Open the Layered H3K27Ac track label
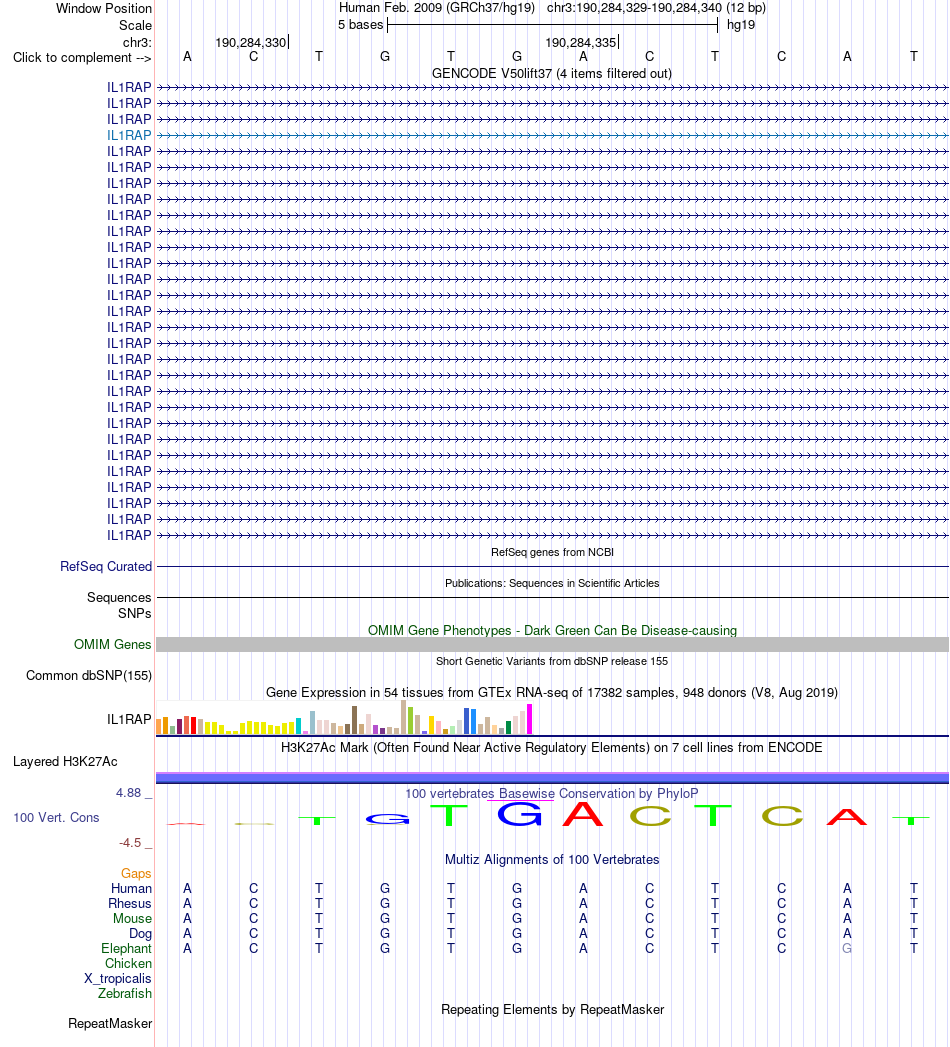This screenshot has height=1047, width=950. pos(65,761)
